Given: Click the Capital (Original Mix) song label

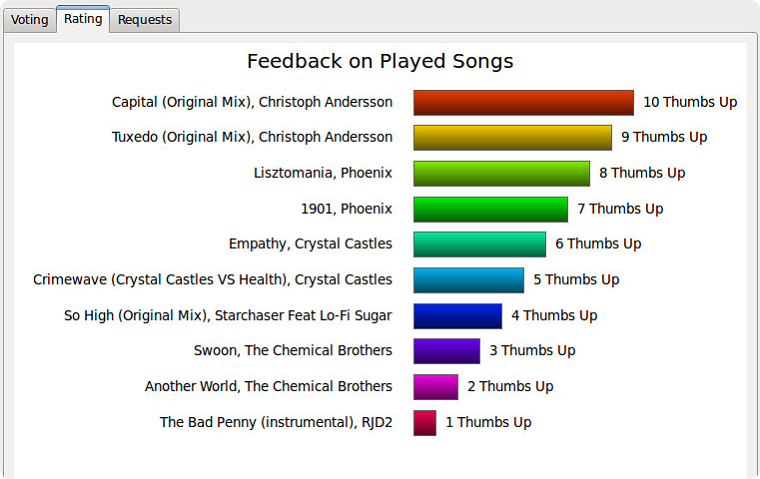Looking at the screenshot, I should [252, 102].
